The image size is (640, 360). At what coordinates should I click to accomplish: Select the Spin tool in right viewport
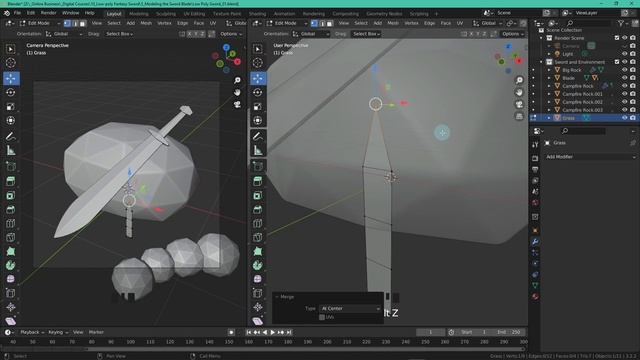tap(258, 265)
